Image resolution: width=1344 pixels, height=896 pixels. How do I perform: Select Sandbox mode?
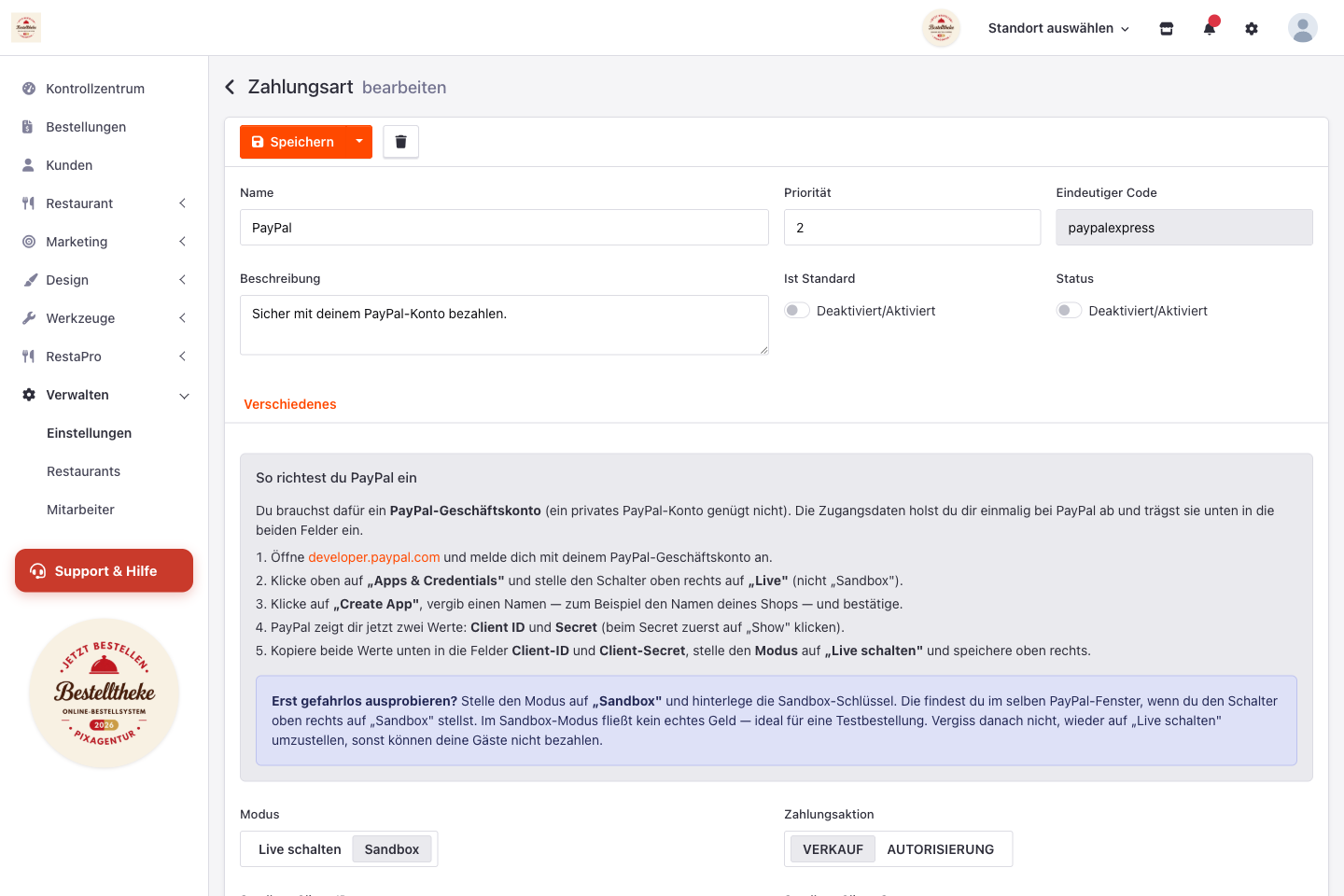click(392, 849)
